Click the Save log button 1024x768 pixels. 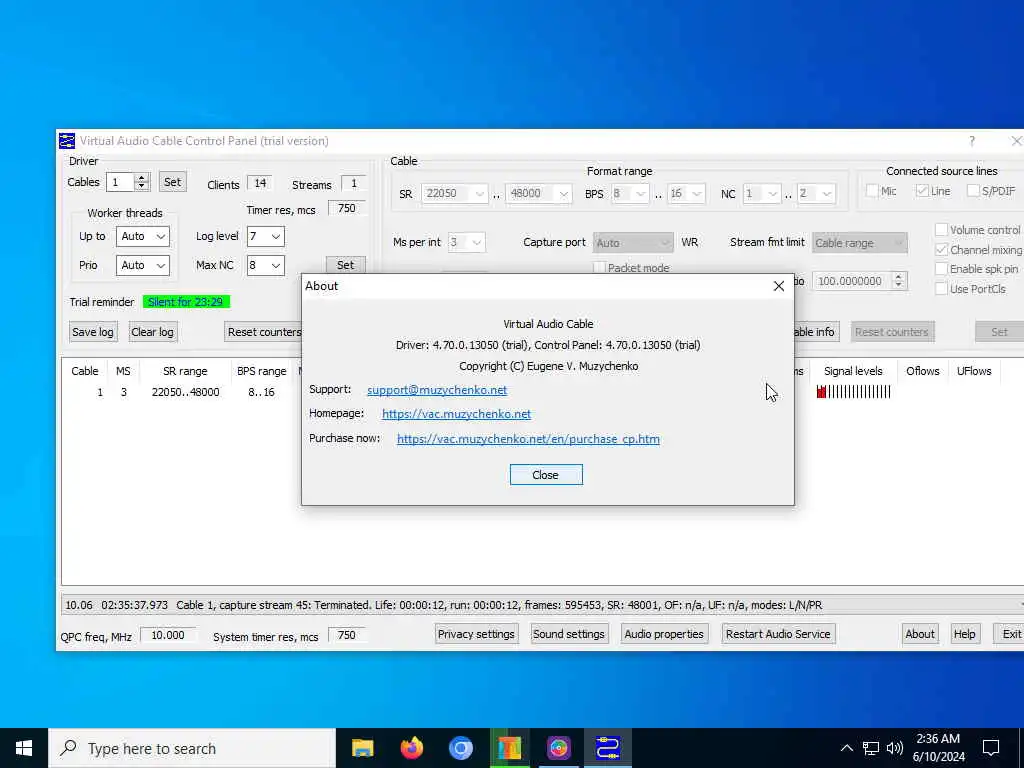(x=93, y=332)
